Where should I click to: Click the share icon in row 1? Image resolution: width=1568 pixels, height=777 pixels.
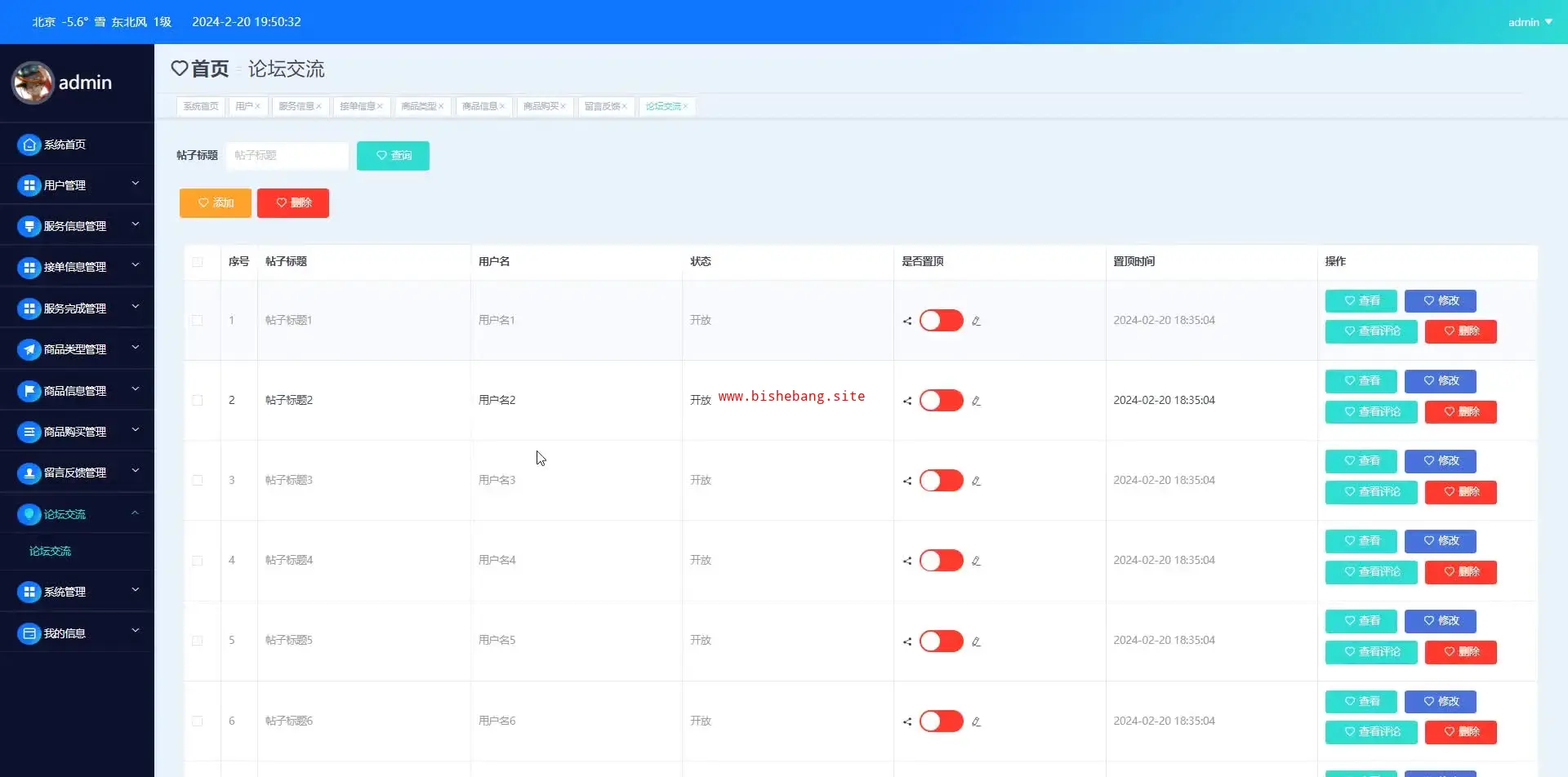907,321
